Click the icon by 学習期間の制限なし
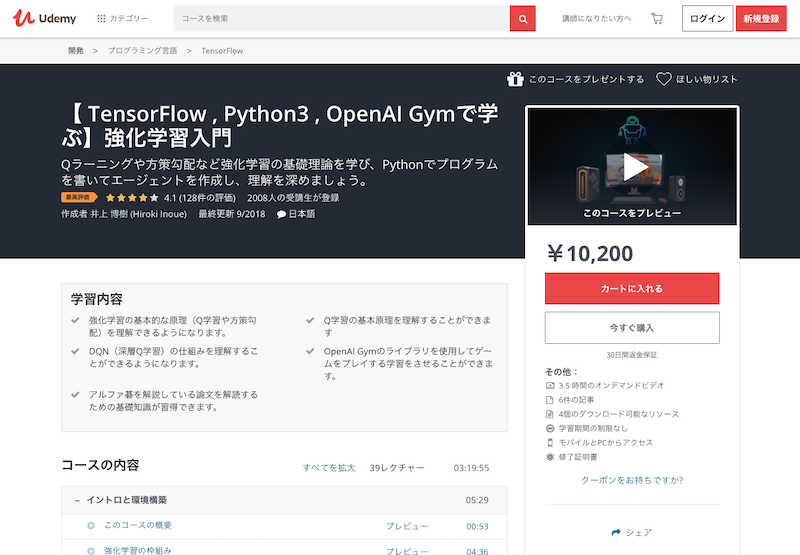 550,428
